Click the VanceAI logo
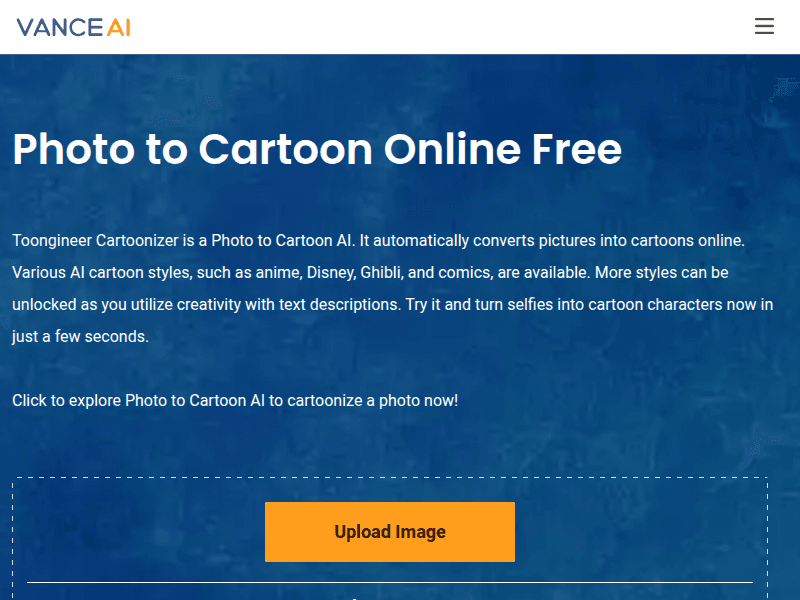The height and width of the screenshot is (600, 800). click(x=73, y=28)
